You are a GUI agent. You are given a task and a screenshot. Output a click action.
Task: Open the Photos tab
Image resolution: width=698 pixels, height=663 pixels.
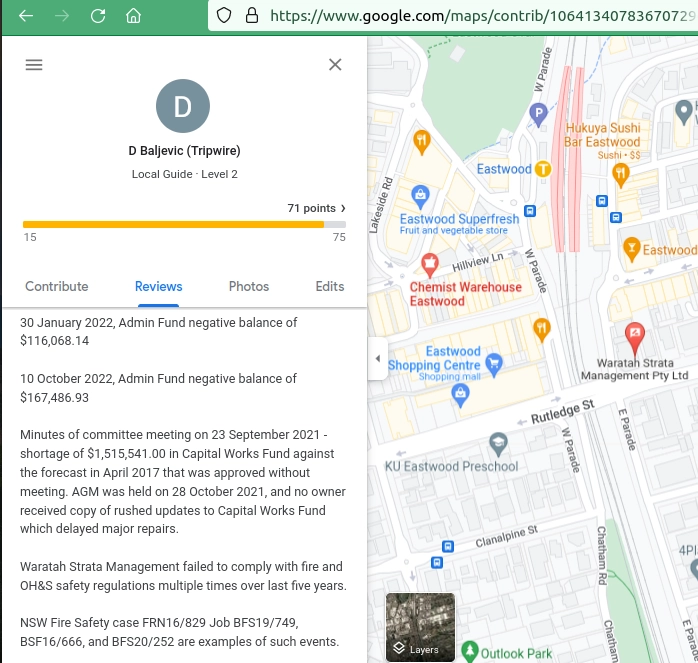249,286
